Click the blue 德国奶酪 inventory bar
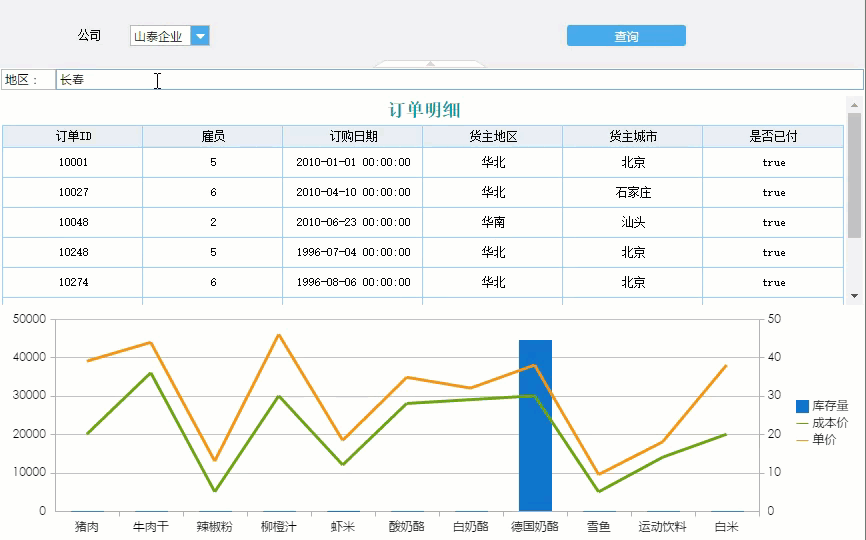 pyautogui.click(x=535, y=426)
